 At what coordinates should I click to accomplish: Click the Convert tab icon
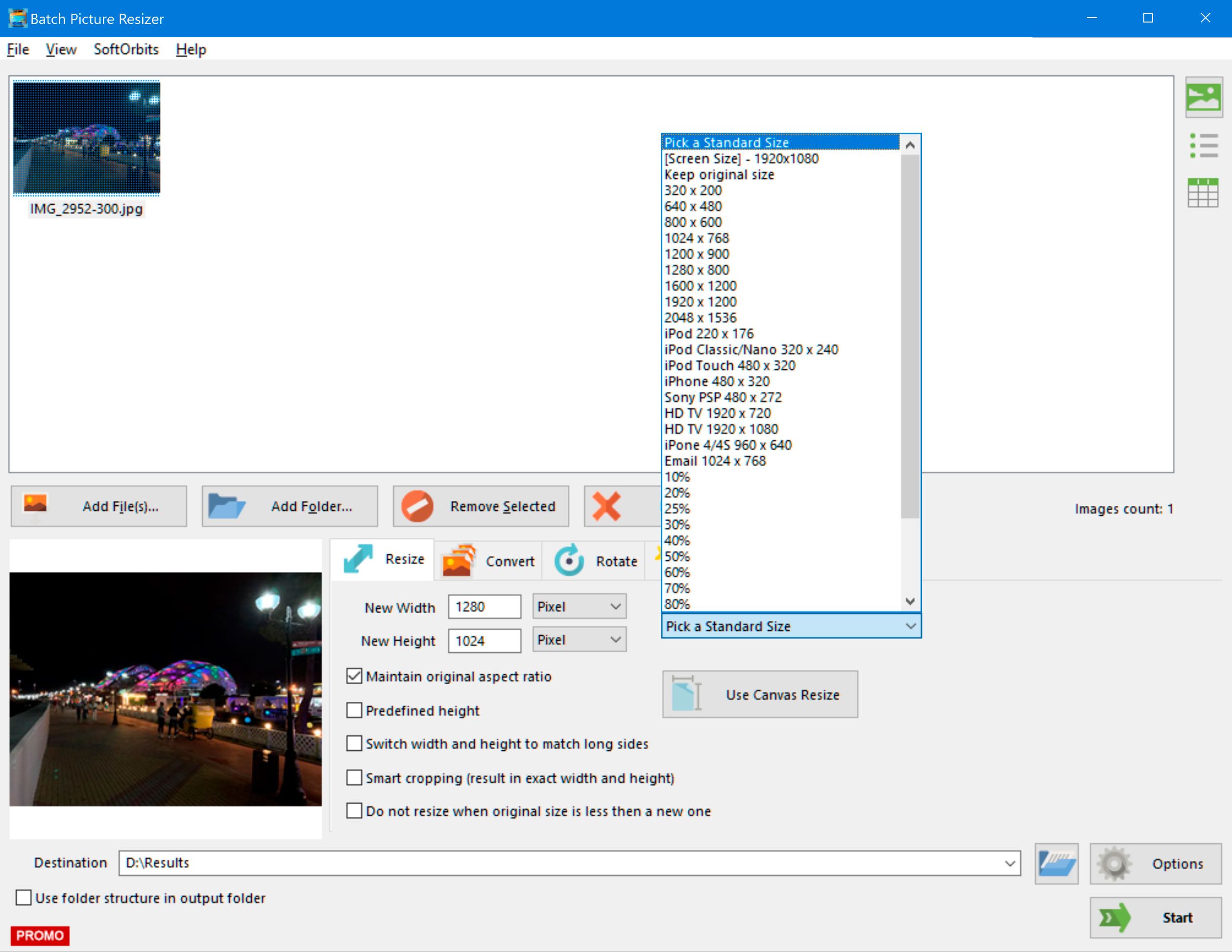461,560
